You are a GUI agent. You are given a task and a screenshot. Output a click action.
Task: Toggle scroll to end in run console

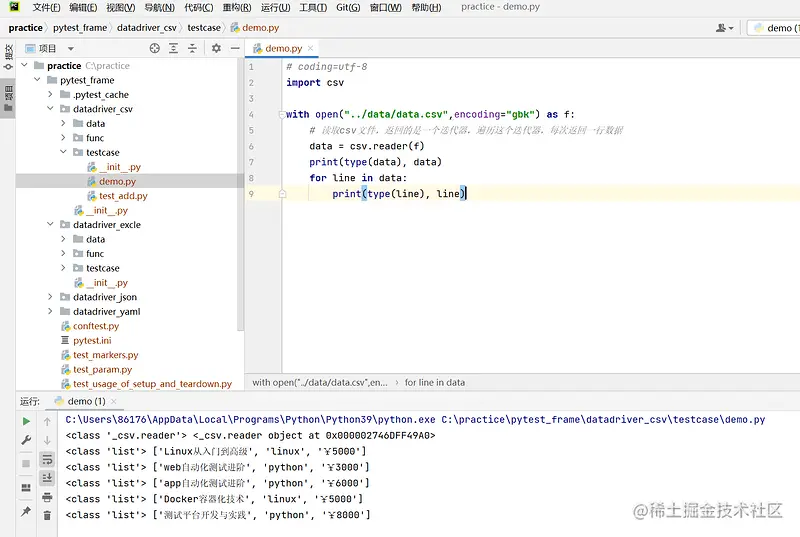pyautogui.click(x=47, y=478)
